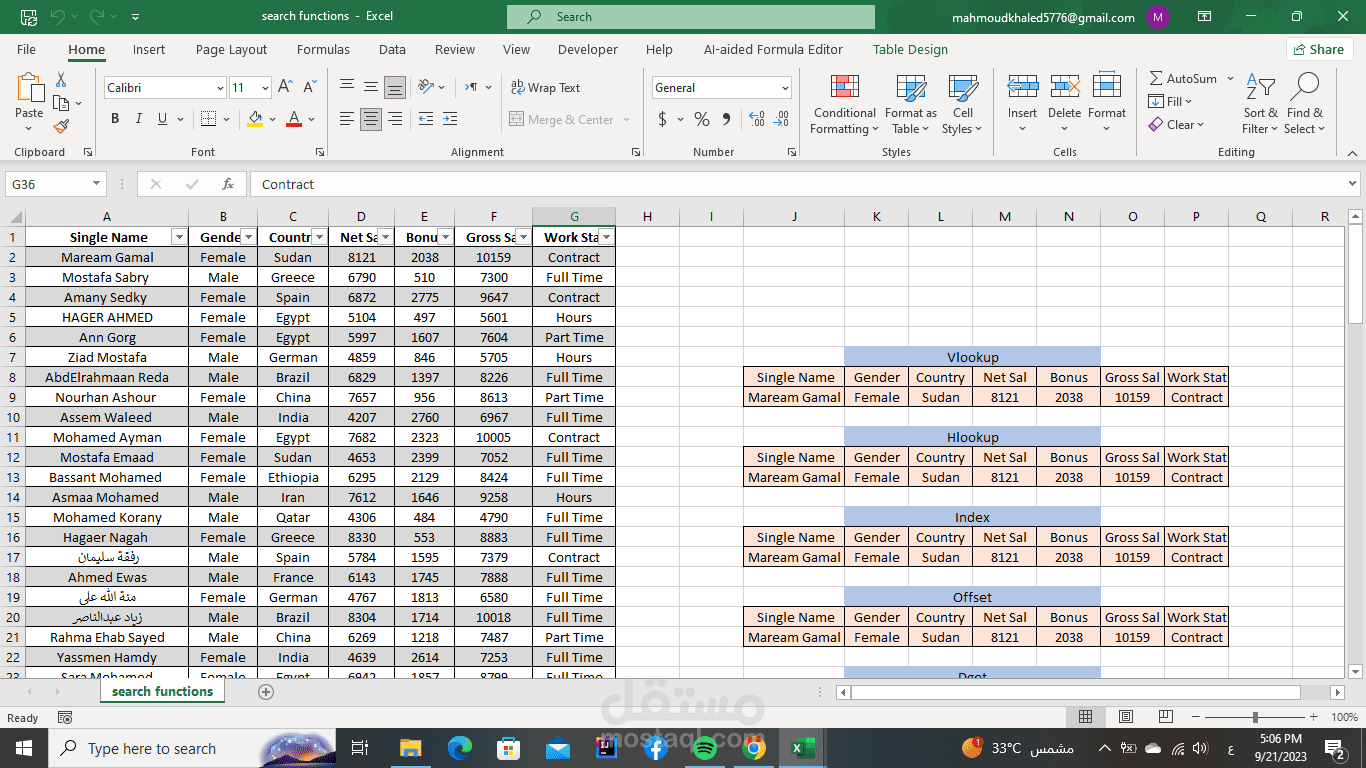Toggle Center horizontal alignment
This screenshot has width=1366, height=768.
click(x=371, y=119)
